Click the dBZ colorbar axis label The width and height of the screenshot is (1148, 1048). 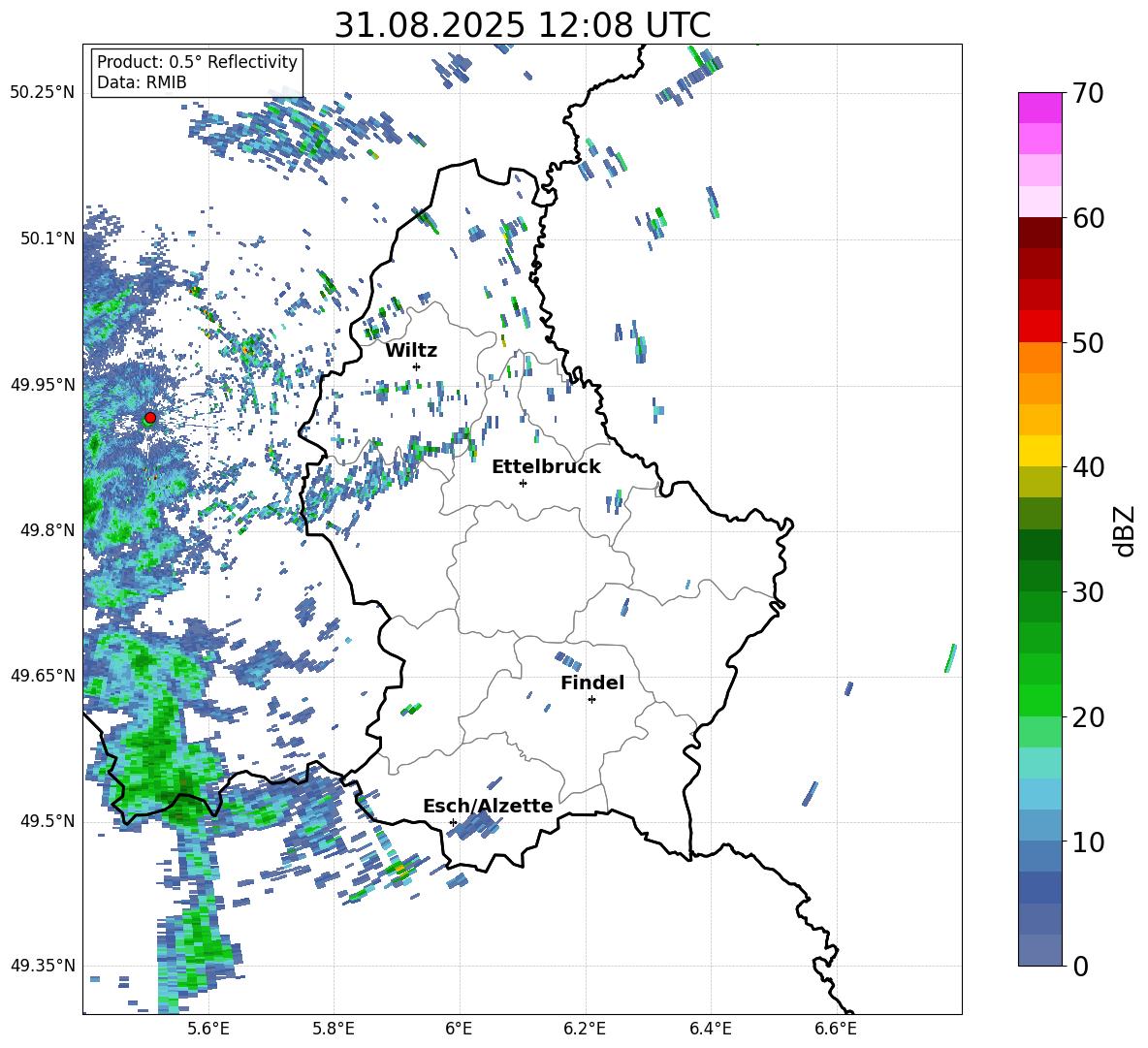(x=1126, y=530)
